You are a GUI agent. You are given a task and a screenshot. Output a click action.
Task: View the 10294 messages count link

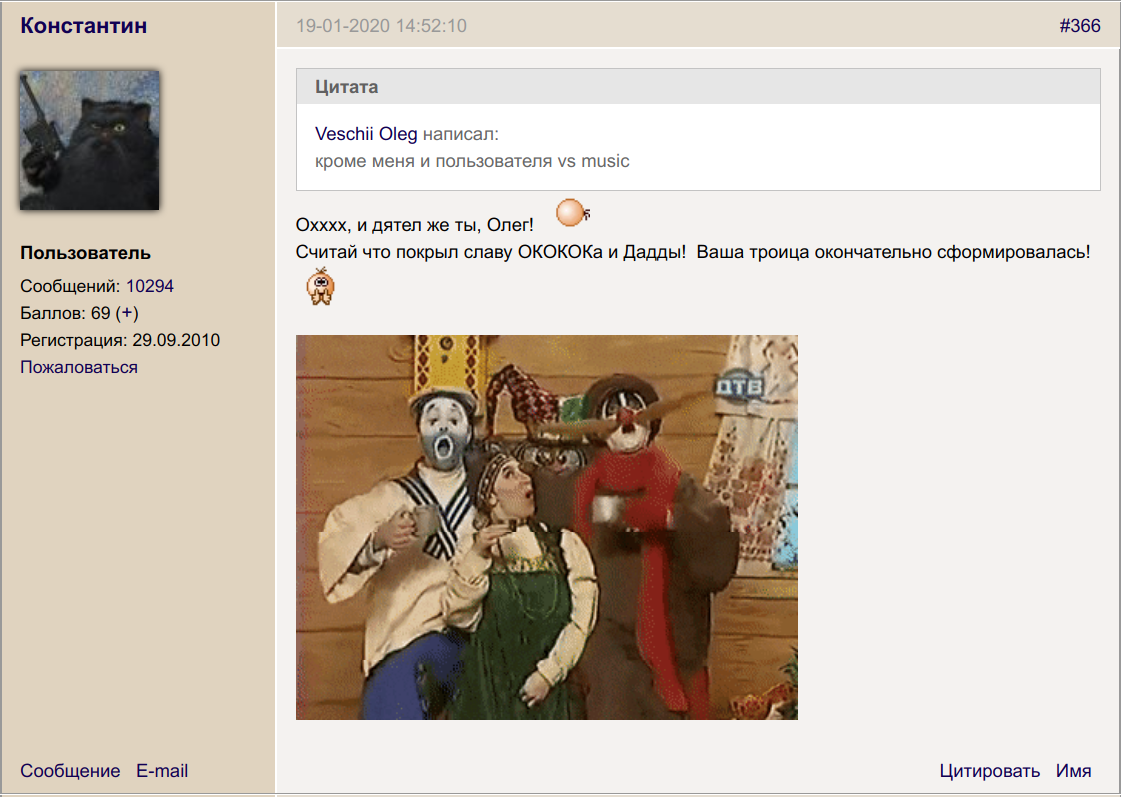click(x=150, y=286)
